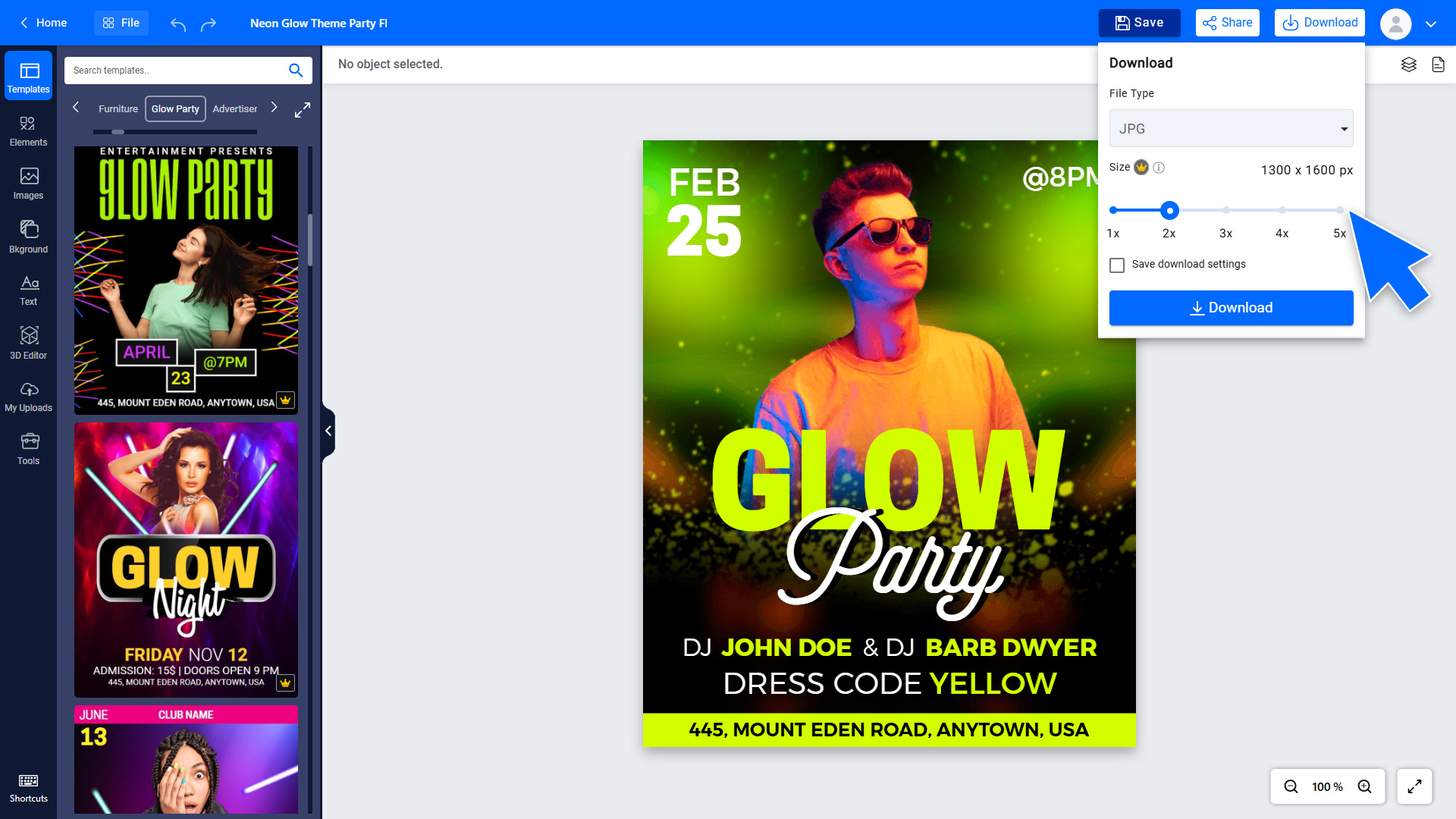This screenshot has width=1456, height=819.
Task: Open the layers stack icon
Action: click(1408, 64)
